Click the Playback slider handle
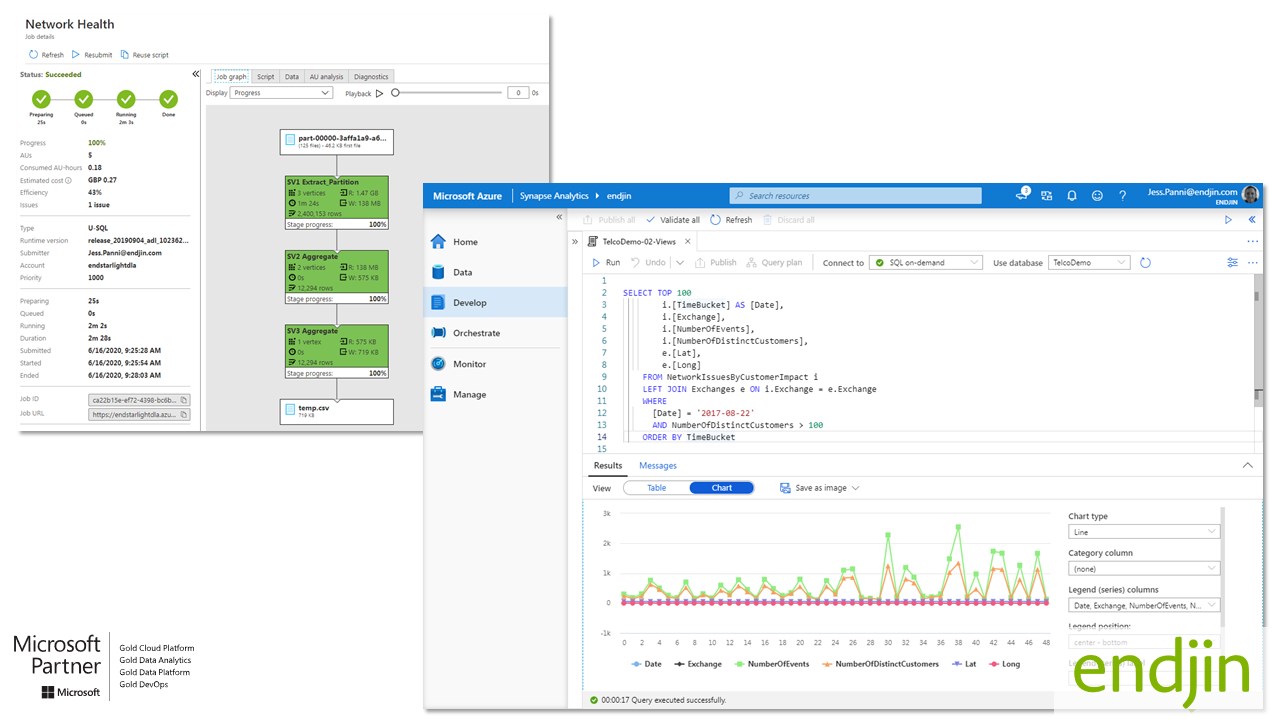1280x720 pixels. [396, 93]
